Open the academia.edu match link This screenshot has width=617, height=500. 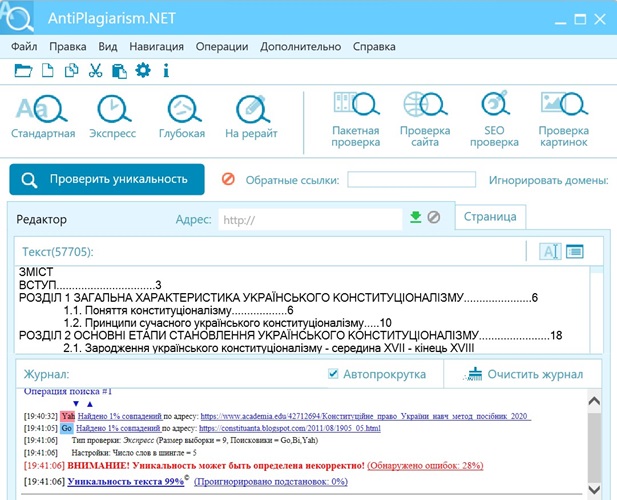[x=366, y=416]
